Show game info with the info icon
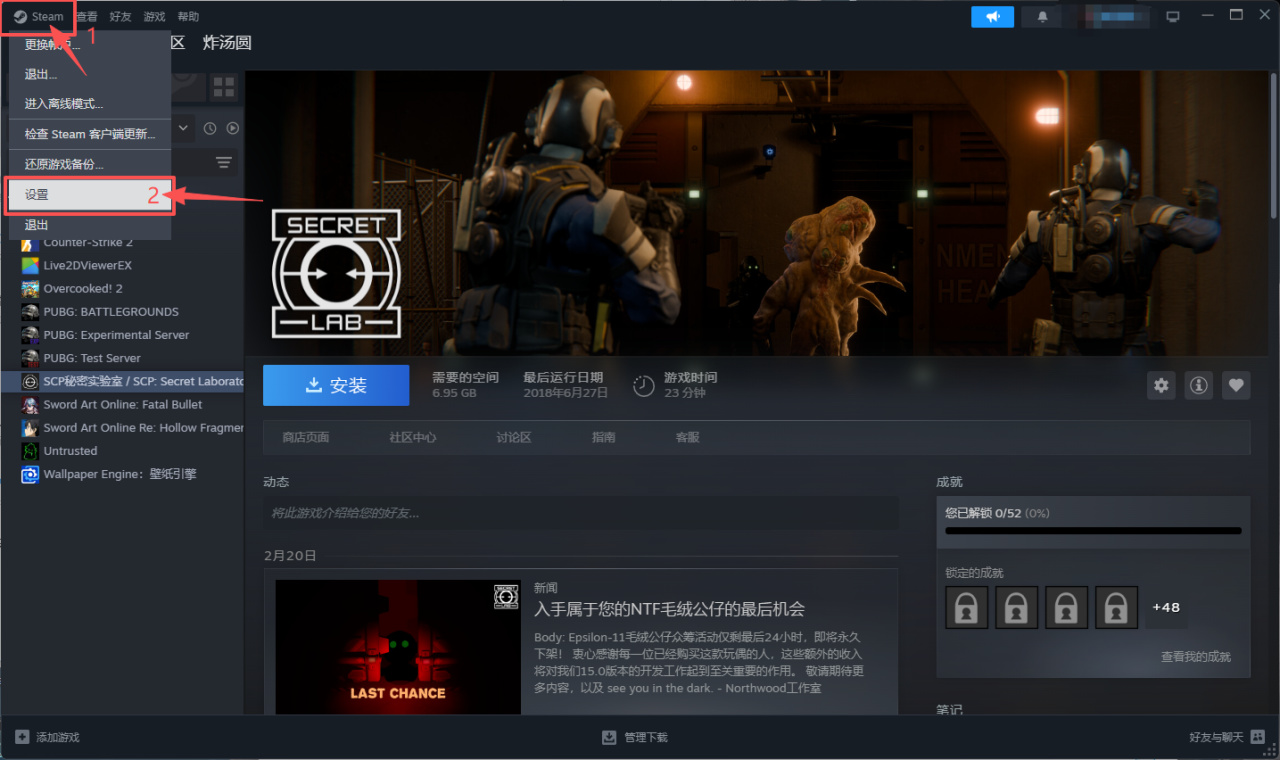 click(x=1198, y=385)
